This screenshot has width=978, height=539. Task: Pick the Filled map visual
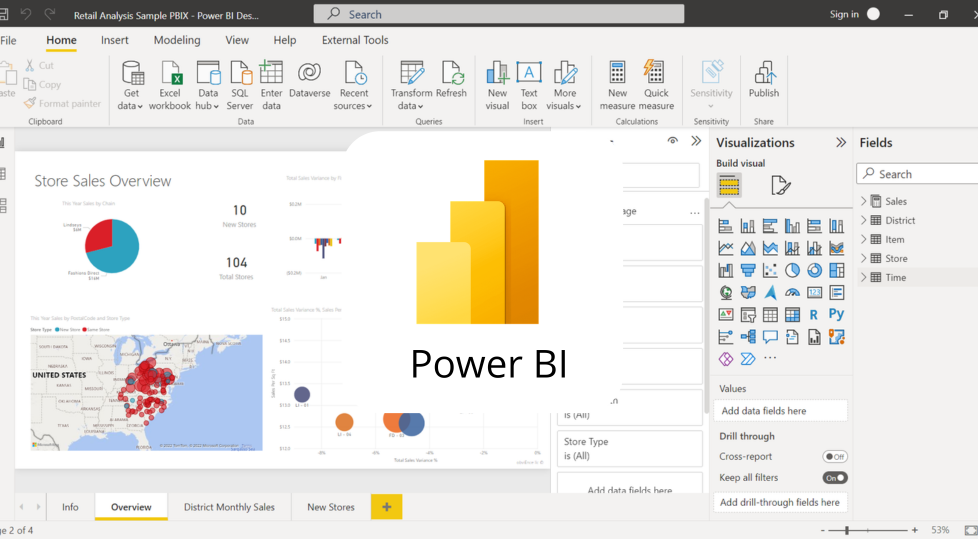748,293
